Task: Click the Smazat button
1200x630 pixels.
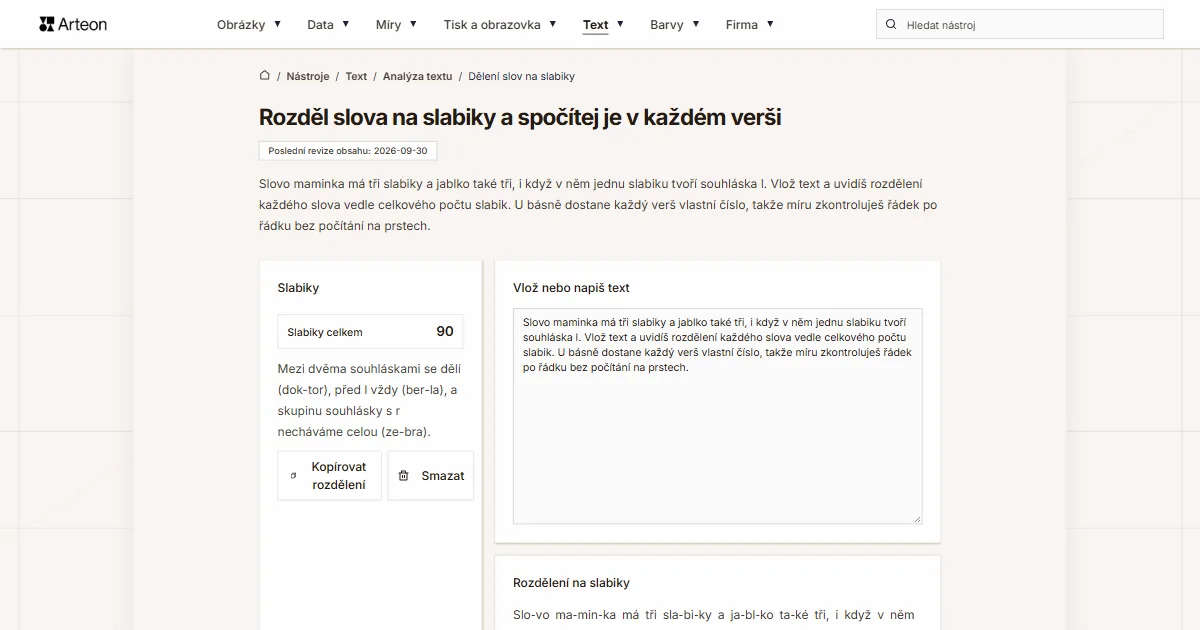Action: (431, 476)
